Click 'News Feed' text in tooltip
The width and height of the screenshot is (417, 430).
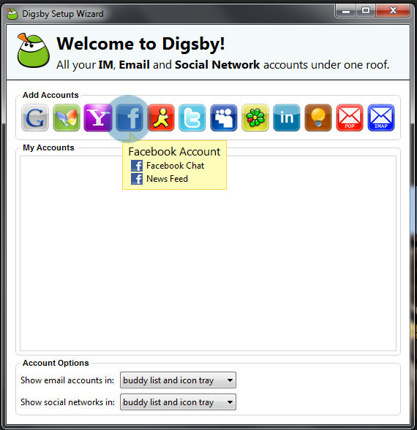tap(167, 179)
